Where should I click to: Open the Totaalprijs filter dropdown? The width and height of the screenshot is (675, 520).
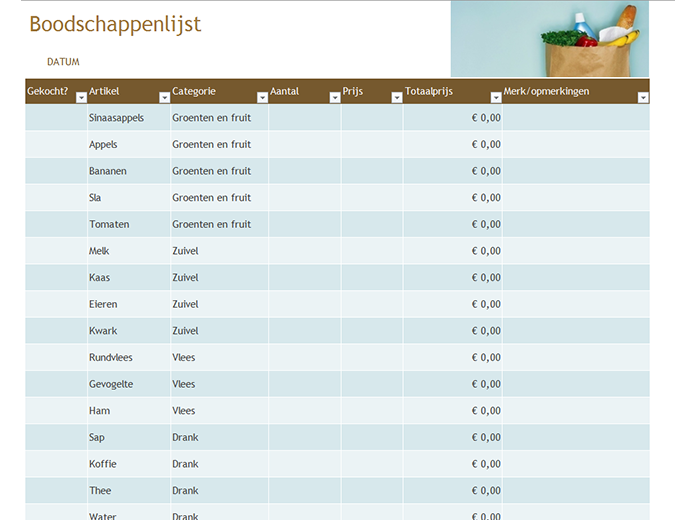pos(495,98)
